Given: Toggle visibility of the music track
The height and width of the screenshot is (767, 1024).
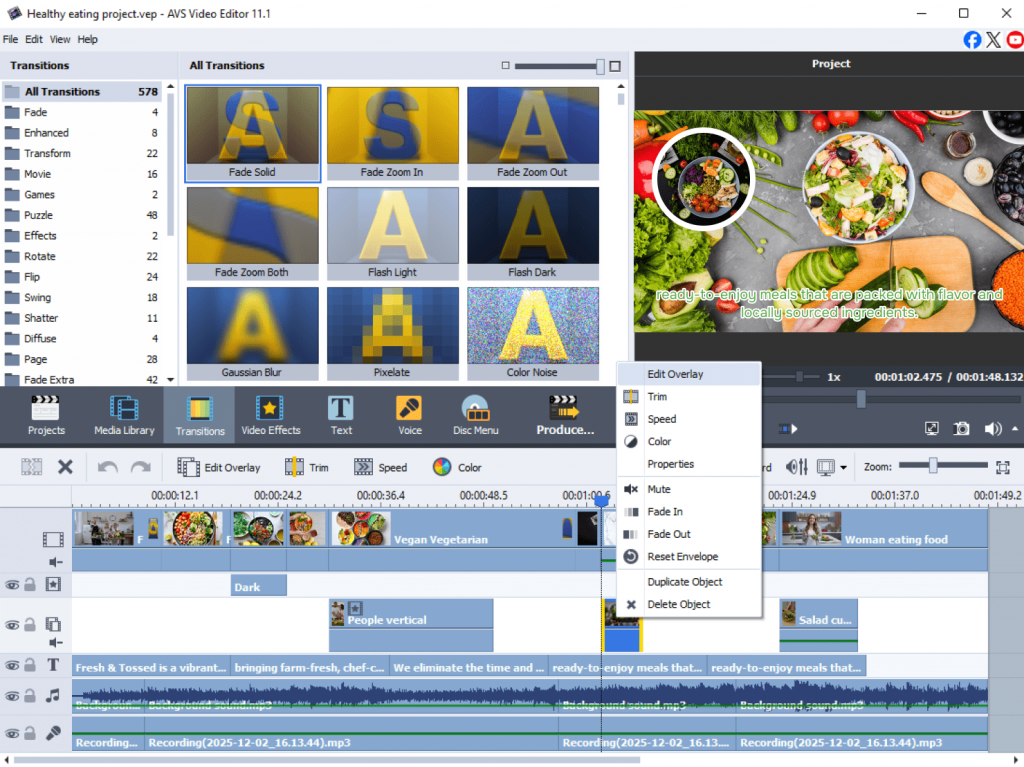Looking at the screenshot, I should 12,695.
